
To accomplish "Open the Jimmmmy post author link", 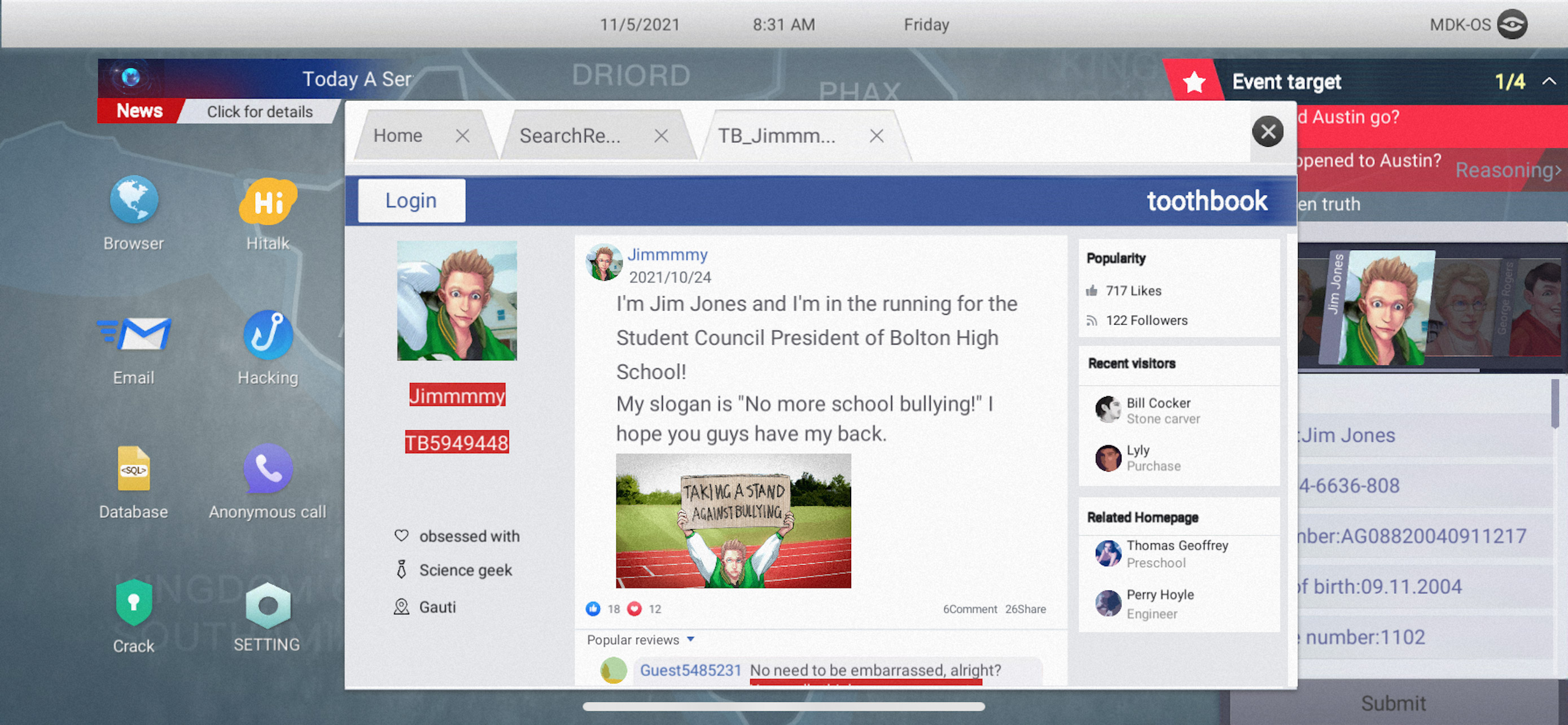I will pos(668,255).
